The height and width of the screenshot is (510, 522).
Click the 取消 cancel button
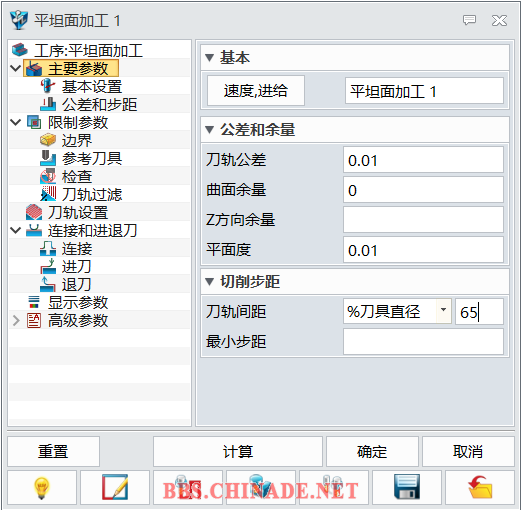click(x=468, y=451)
